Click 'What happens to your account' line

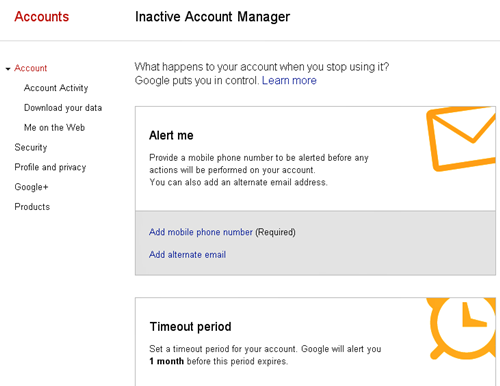[262, 67]
